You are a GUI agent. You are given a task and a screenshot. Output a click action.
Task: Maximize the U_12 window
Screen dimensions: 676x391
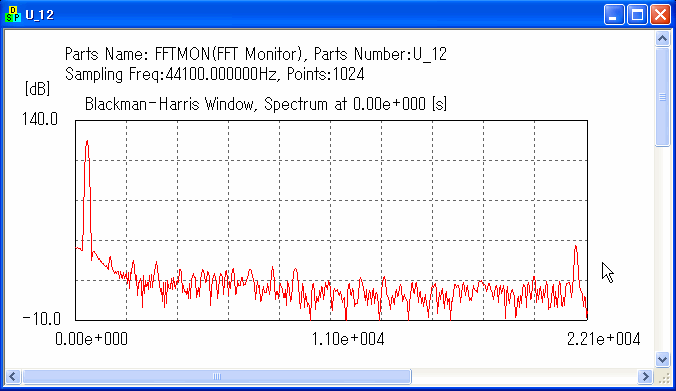point(637,15)
